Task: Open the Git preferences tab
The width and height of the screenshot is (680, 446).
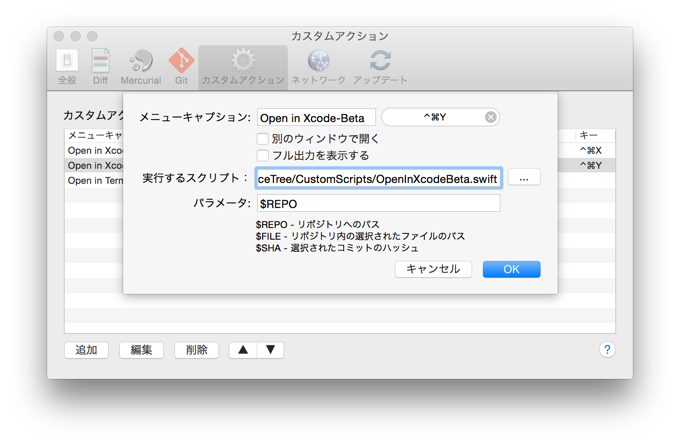Action: [x=181, y=67]
